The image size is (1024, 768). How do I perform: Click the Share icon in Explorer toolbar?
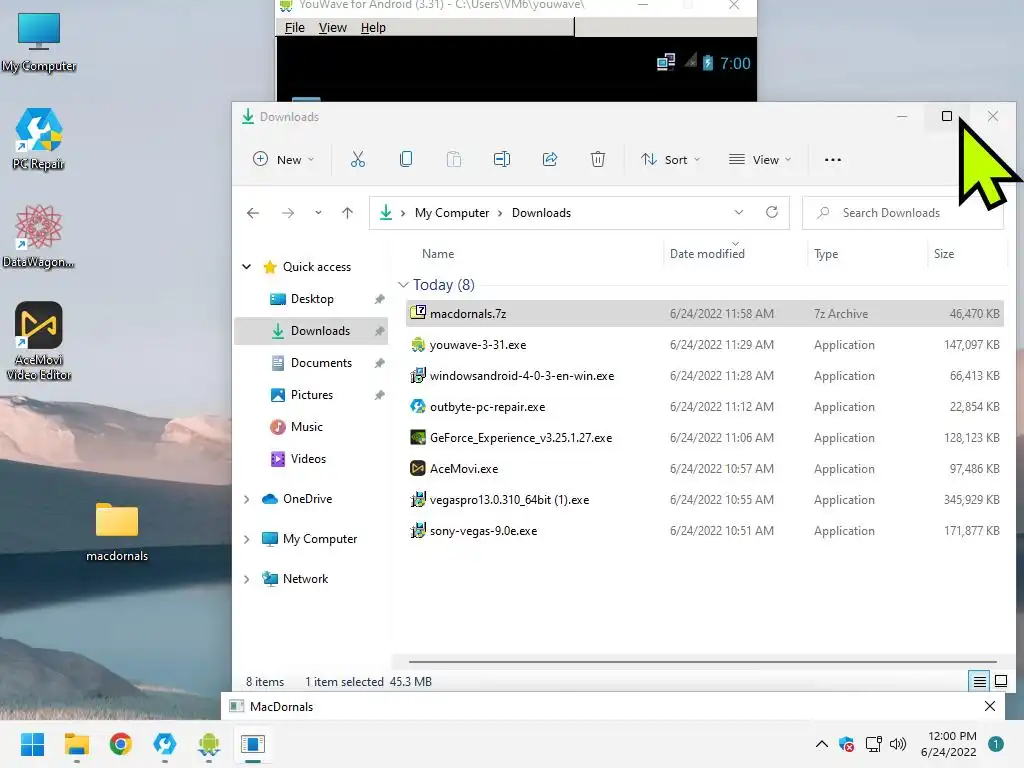pyautogui.click(x=550, y=159)
